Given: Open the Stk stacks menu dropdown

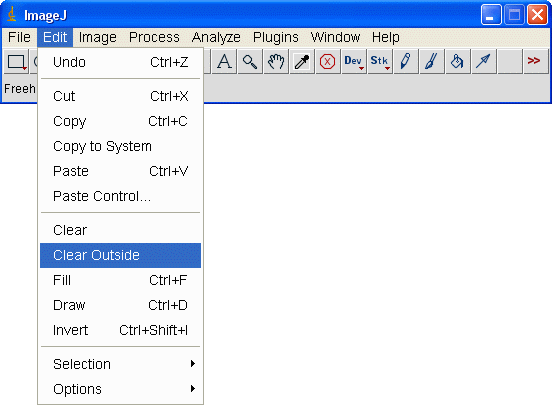Looking at the screenshot, I should click(380, 62).
